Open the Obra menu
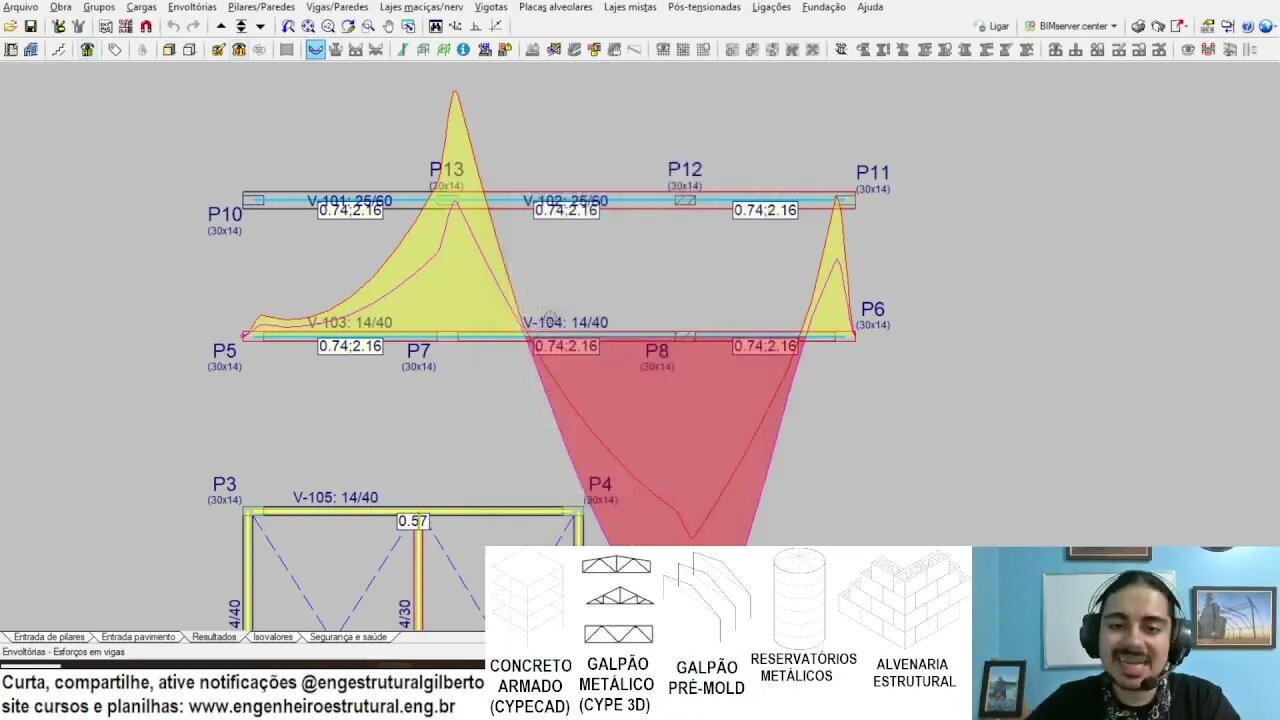Screen dimensions: 1280x720 pos(61,7)
